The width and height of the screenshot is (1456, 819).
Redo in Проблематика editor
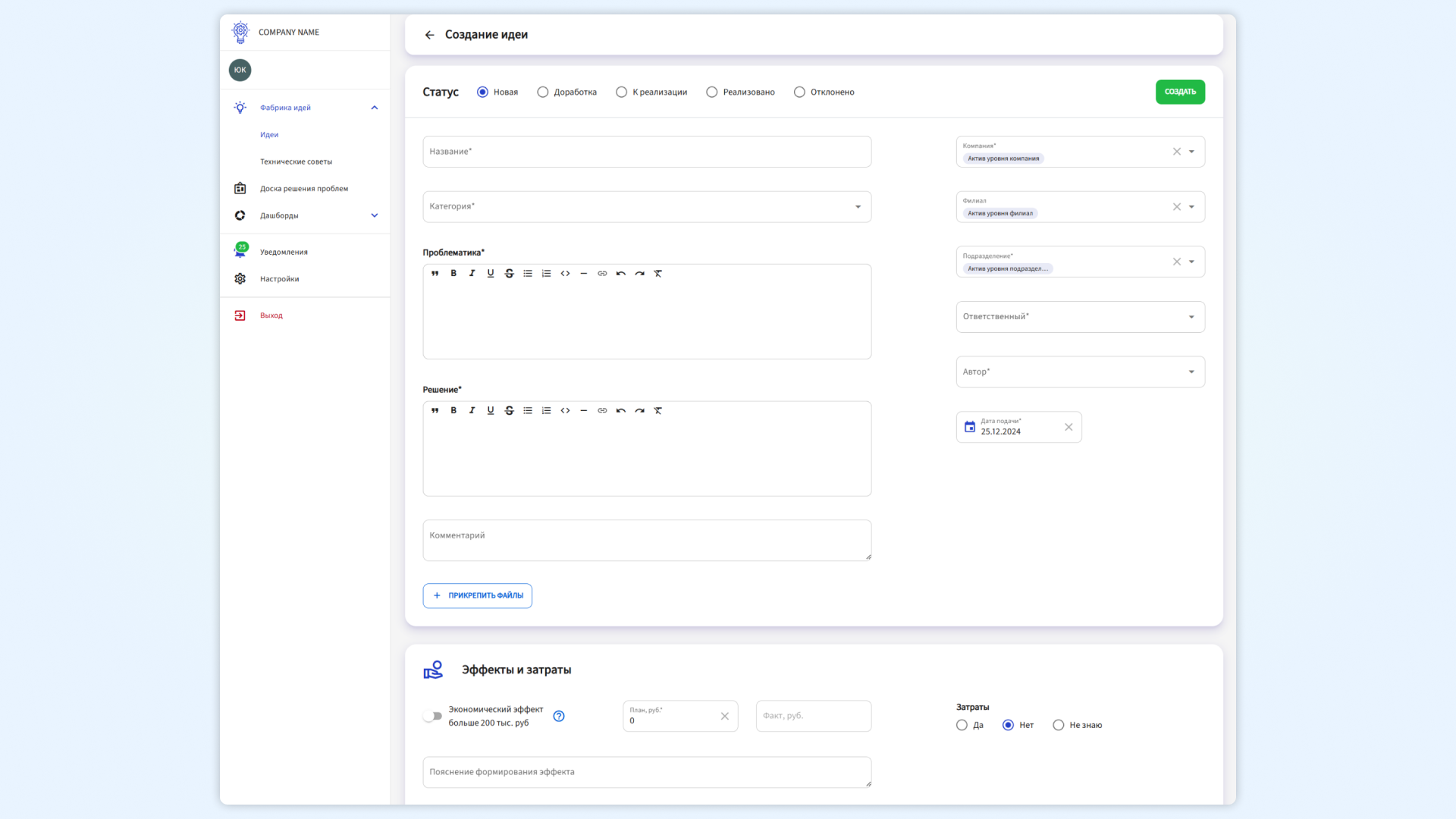(639, 274)
